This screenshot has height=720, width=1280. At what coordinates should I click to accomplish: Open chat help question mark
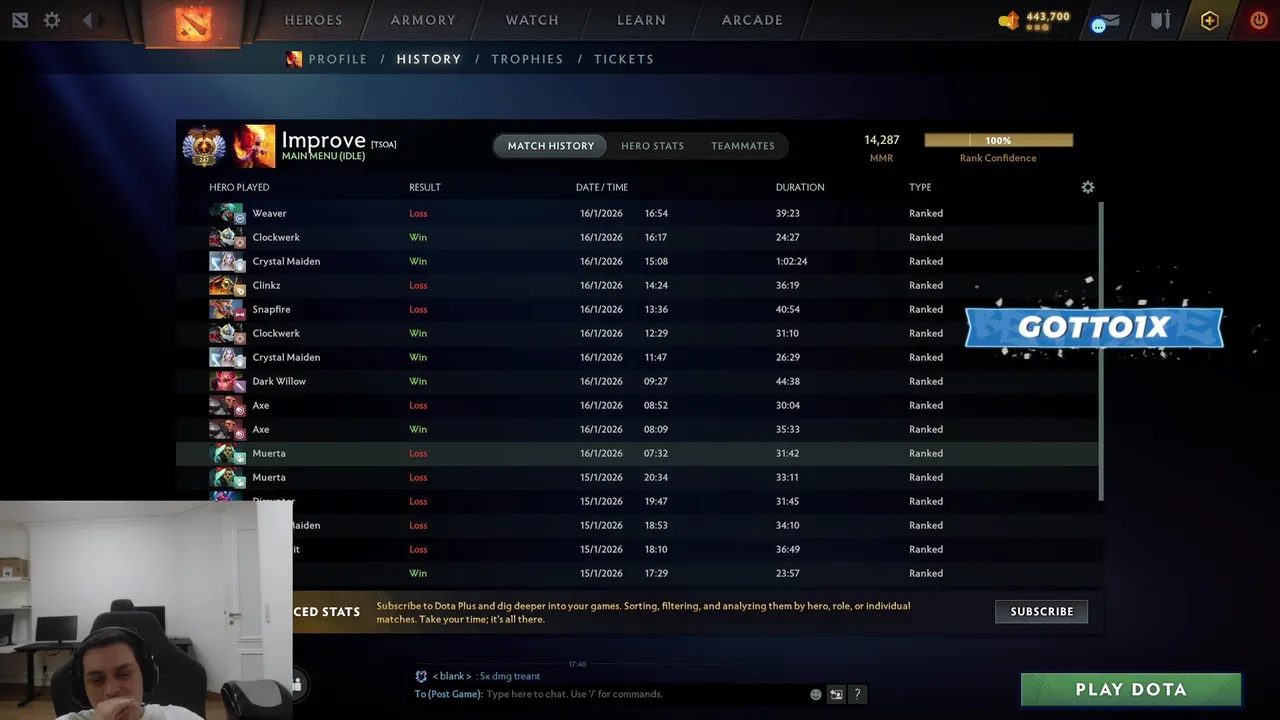click(857, 694)
